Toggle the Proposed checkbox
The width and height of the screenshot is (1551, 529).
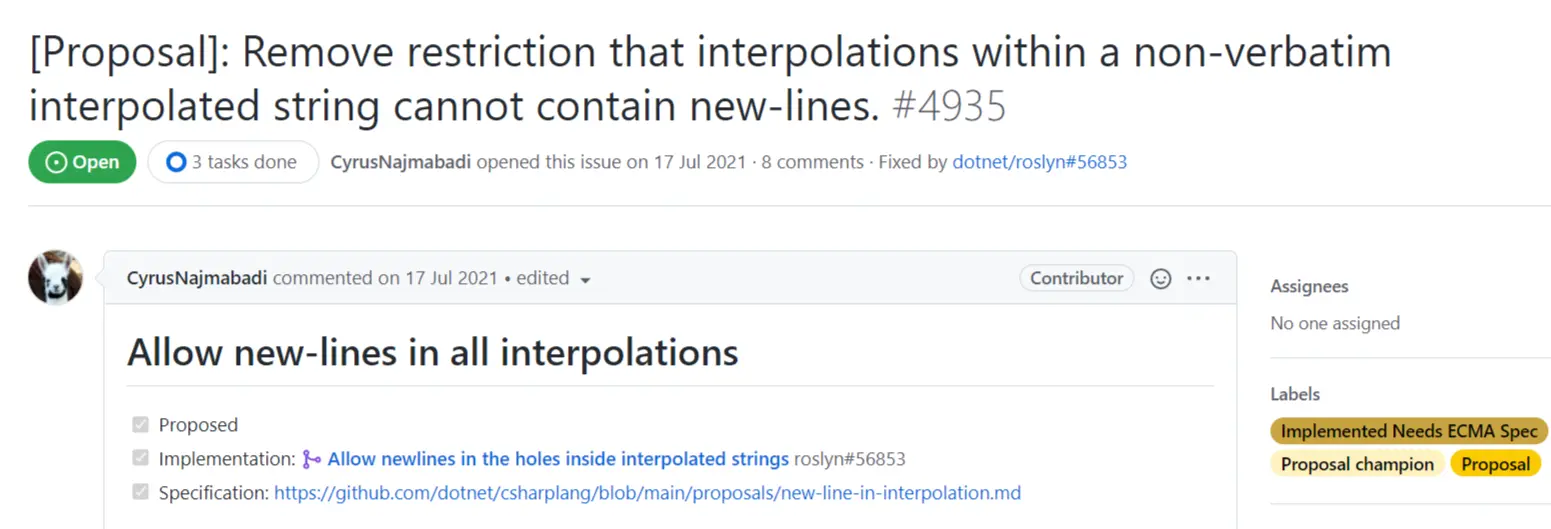[x=140, y=425]
